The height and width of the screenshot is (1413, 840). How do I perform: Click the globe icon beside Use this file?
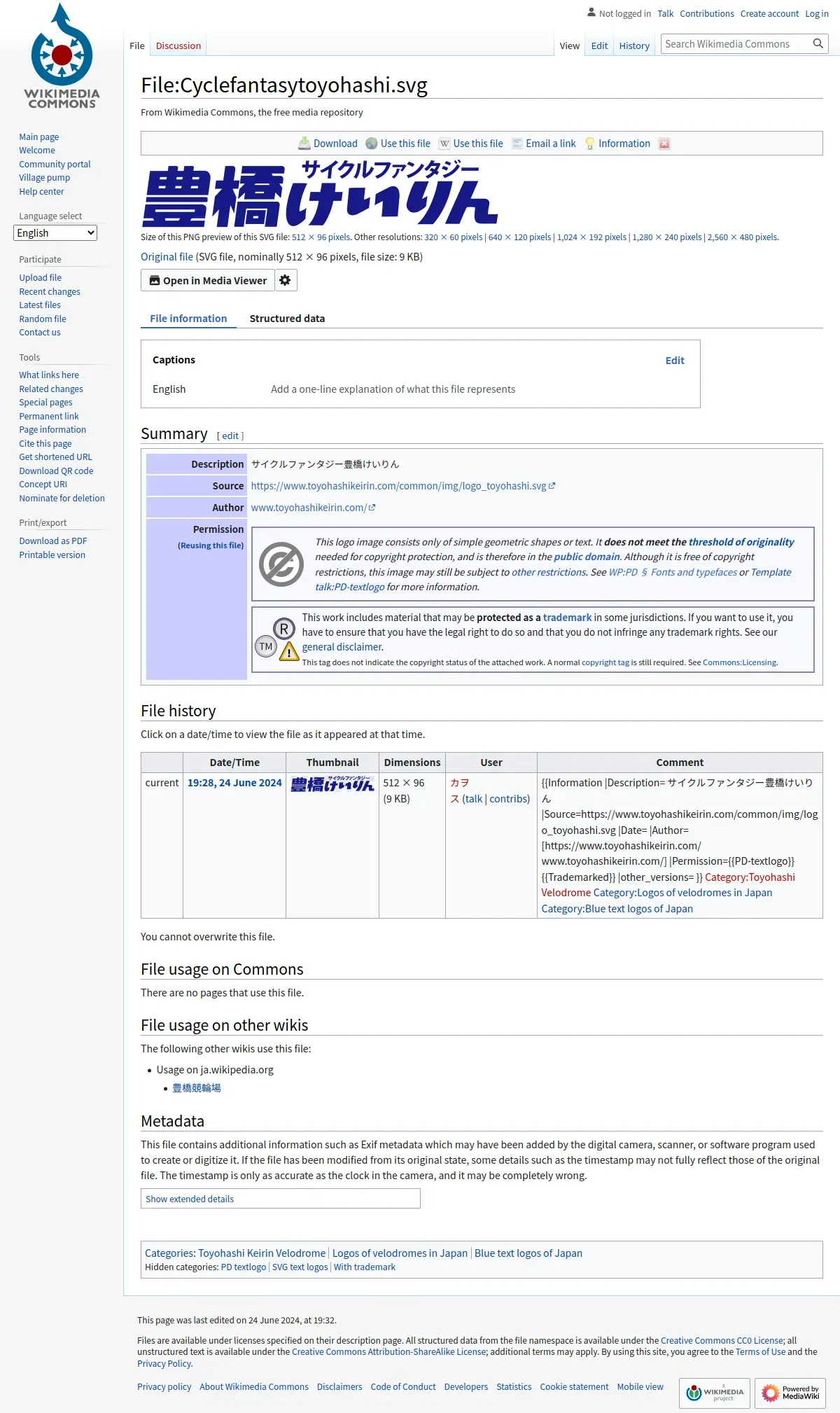(x=372, y=144)
